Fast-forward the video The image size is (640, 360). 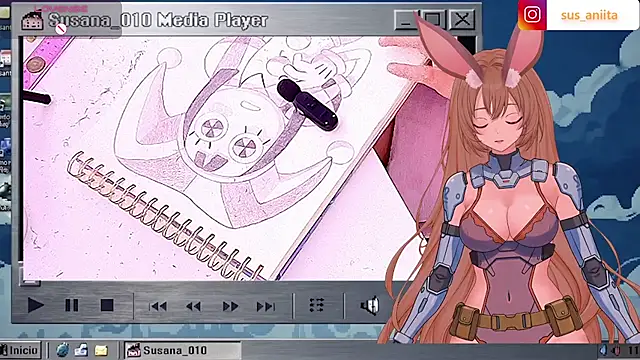pyautogui.click(x=230, y=306)
